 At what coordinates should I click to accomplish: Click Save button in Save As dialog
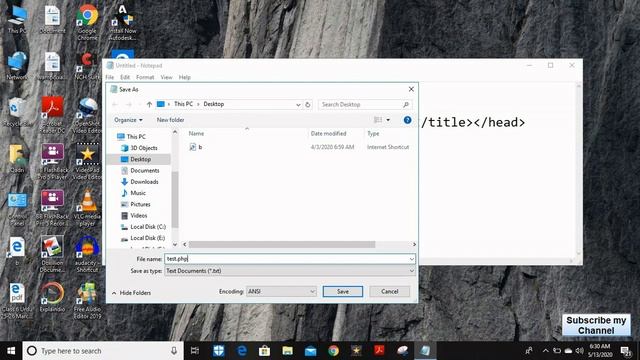342,291
